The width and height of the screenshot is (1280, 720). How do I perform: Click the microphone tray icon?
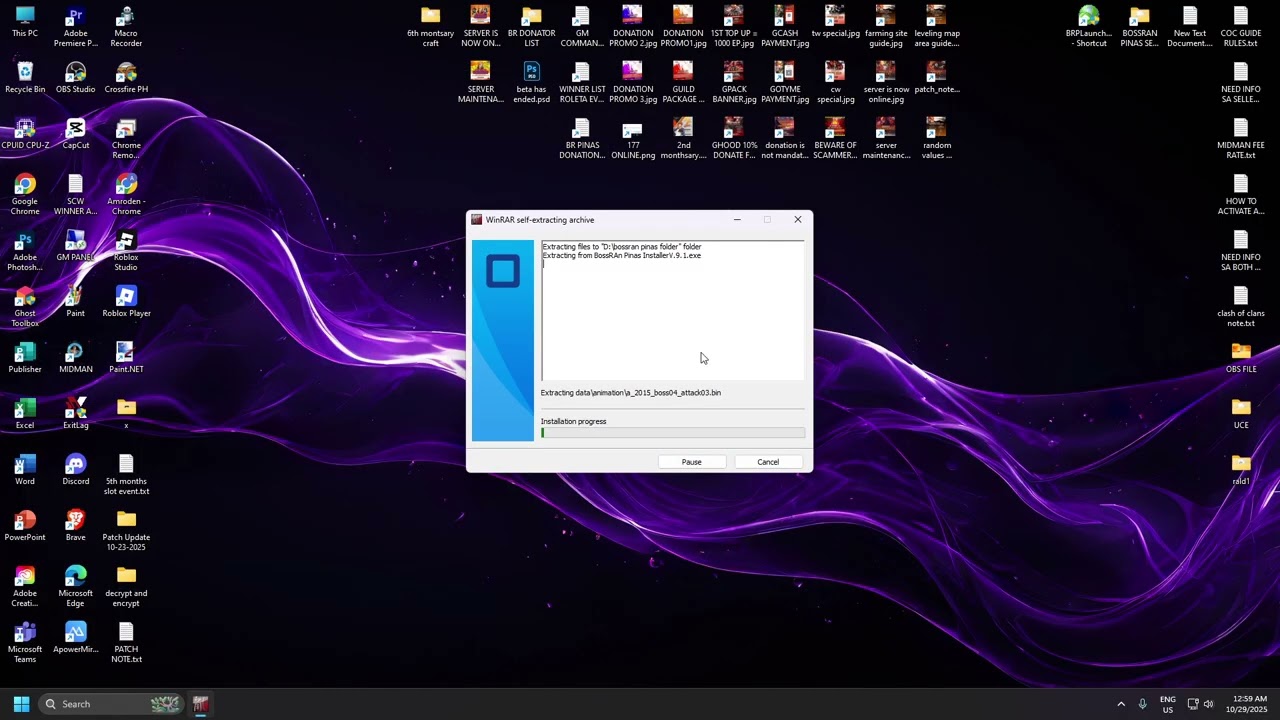coord(1142,704)
